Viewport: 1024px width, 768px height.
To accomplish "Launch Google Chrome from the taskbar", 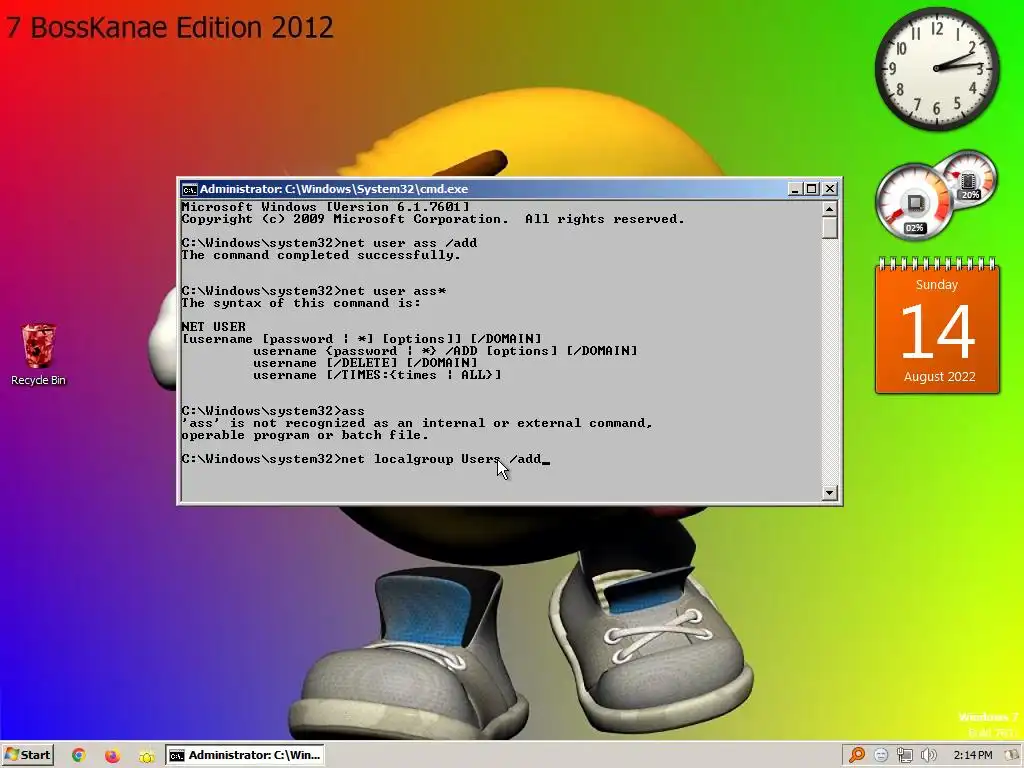I will click(79, 755).
